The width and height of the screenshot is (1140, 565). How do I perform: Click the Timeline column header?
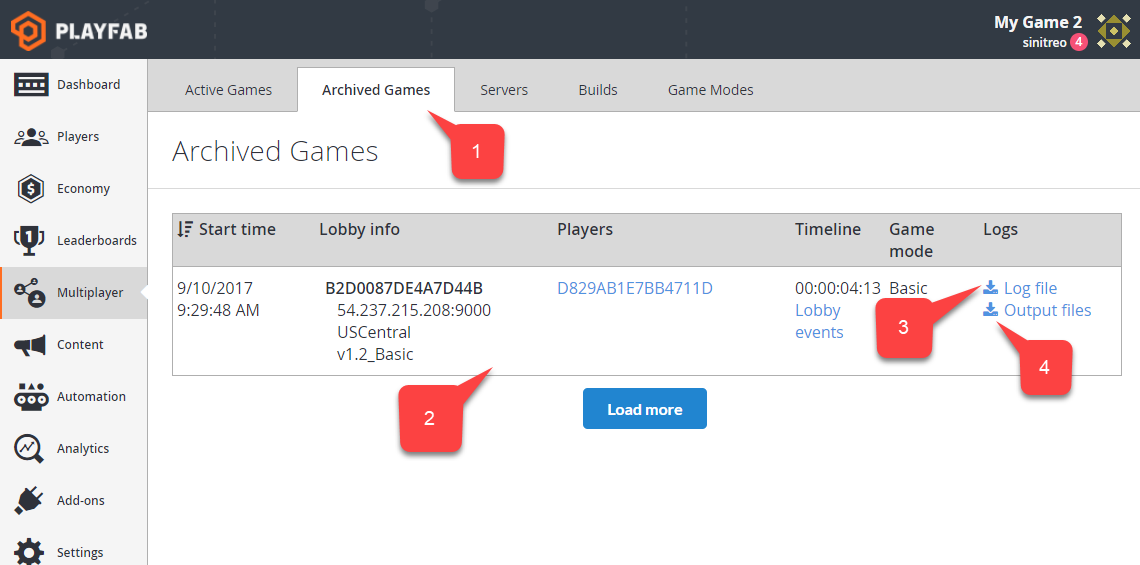click(x=827, y=230)
